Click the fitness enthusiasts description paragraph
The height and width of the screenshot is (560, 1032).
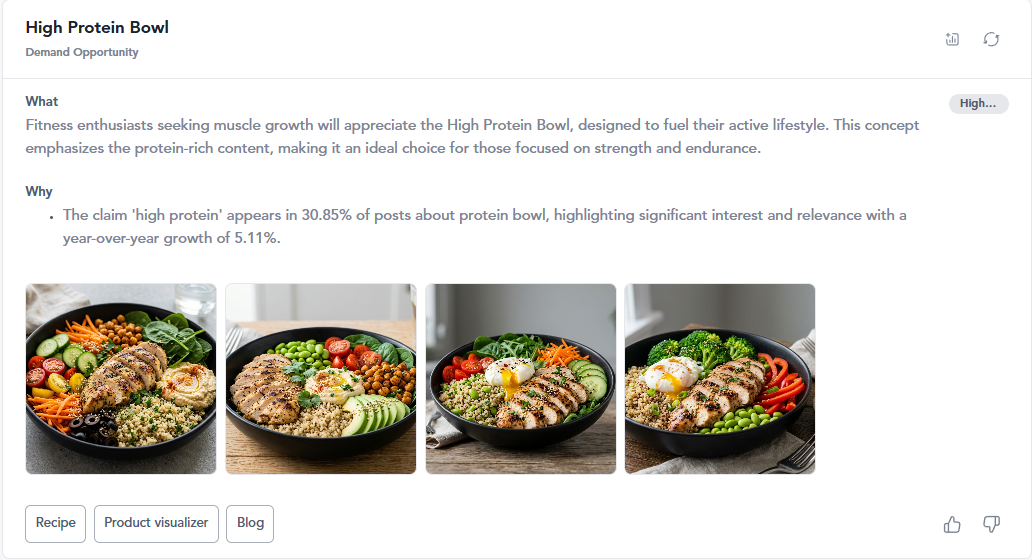coord(473,136)
